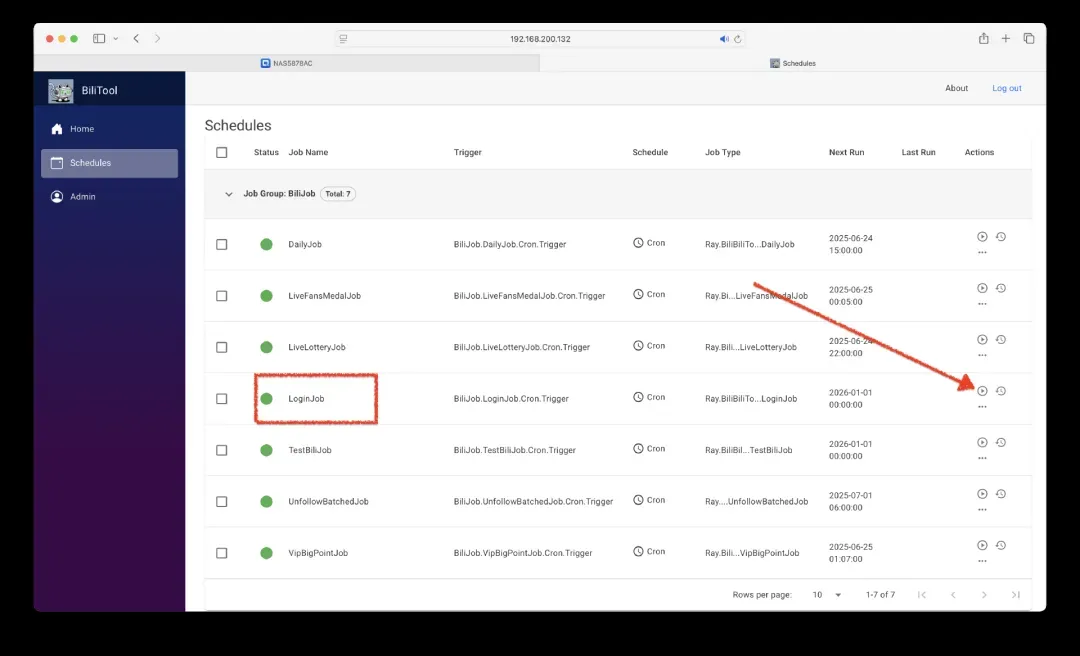This screenshot has width=1080, height=656.
Task: Reload the page in the address bar
Action: (x=738, y=39)
